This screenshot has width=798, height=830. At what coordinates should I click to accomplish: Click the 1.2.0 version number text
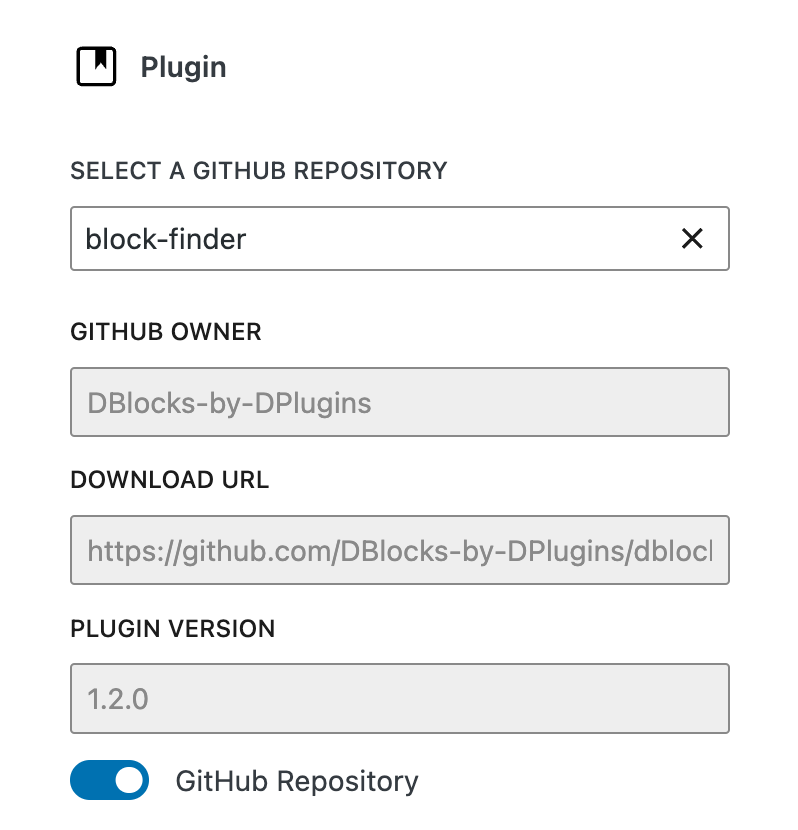[x=117, y=699]
